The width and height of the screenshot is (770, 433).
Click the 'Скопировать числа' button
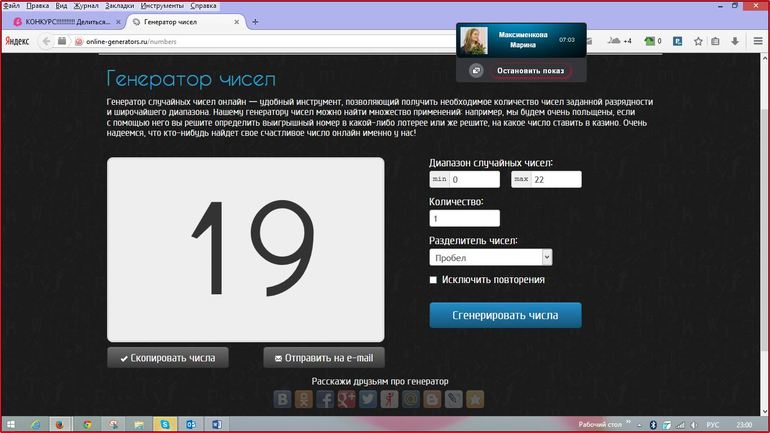pyautogui.click(x=168, y=358)
